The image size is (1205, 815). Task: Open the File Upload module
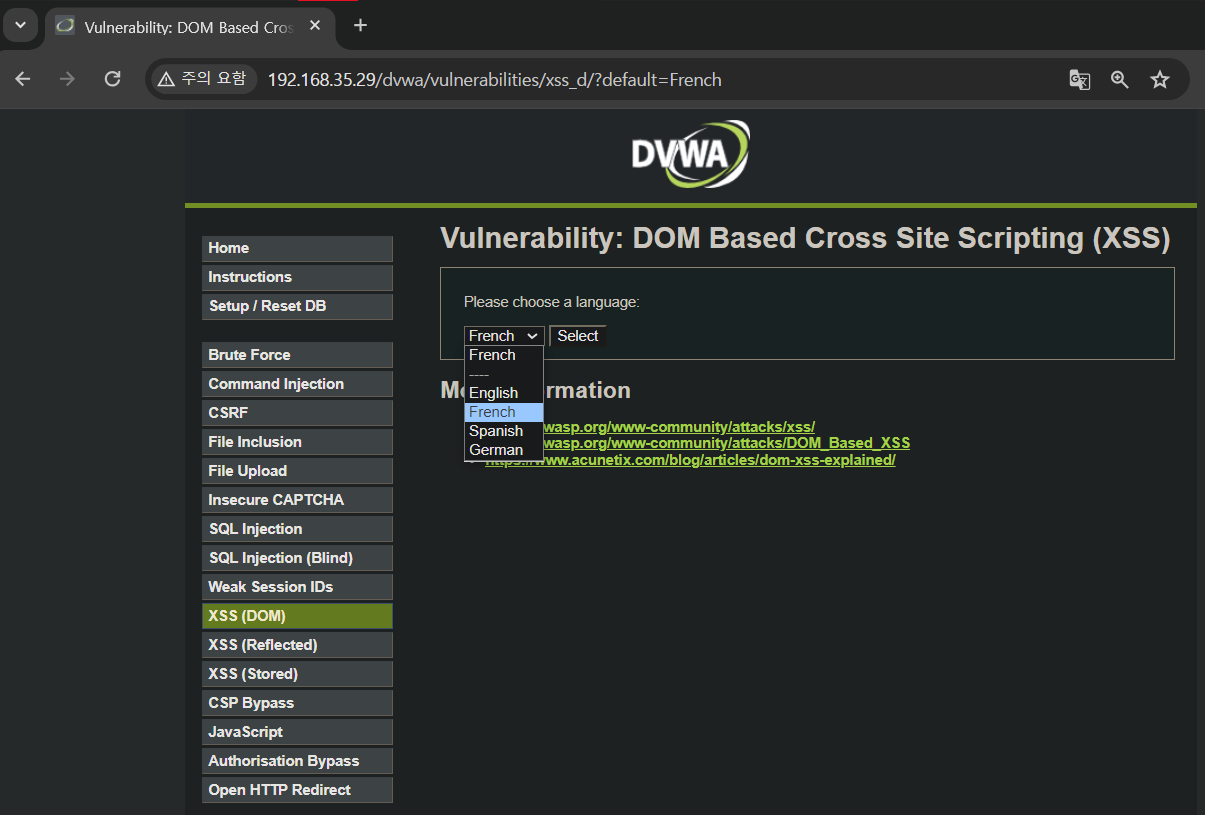297,471
